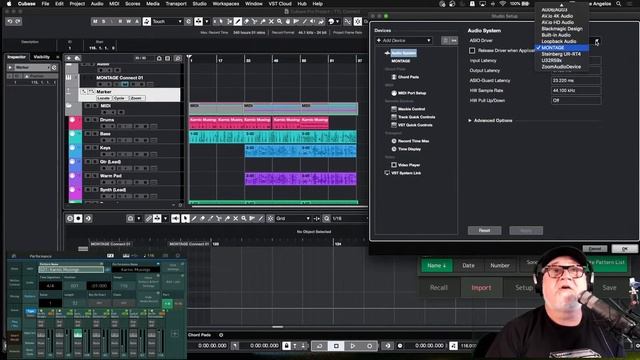Viewport: 640px width, 360px height.
Task: Click Reset button in Studio Setup
Action: tap(484, 231)
